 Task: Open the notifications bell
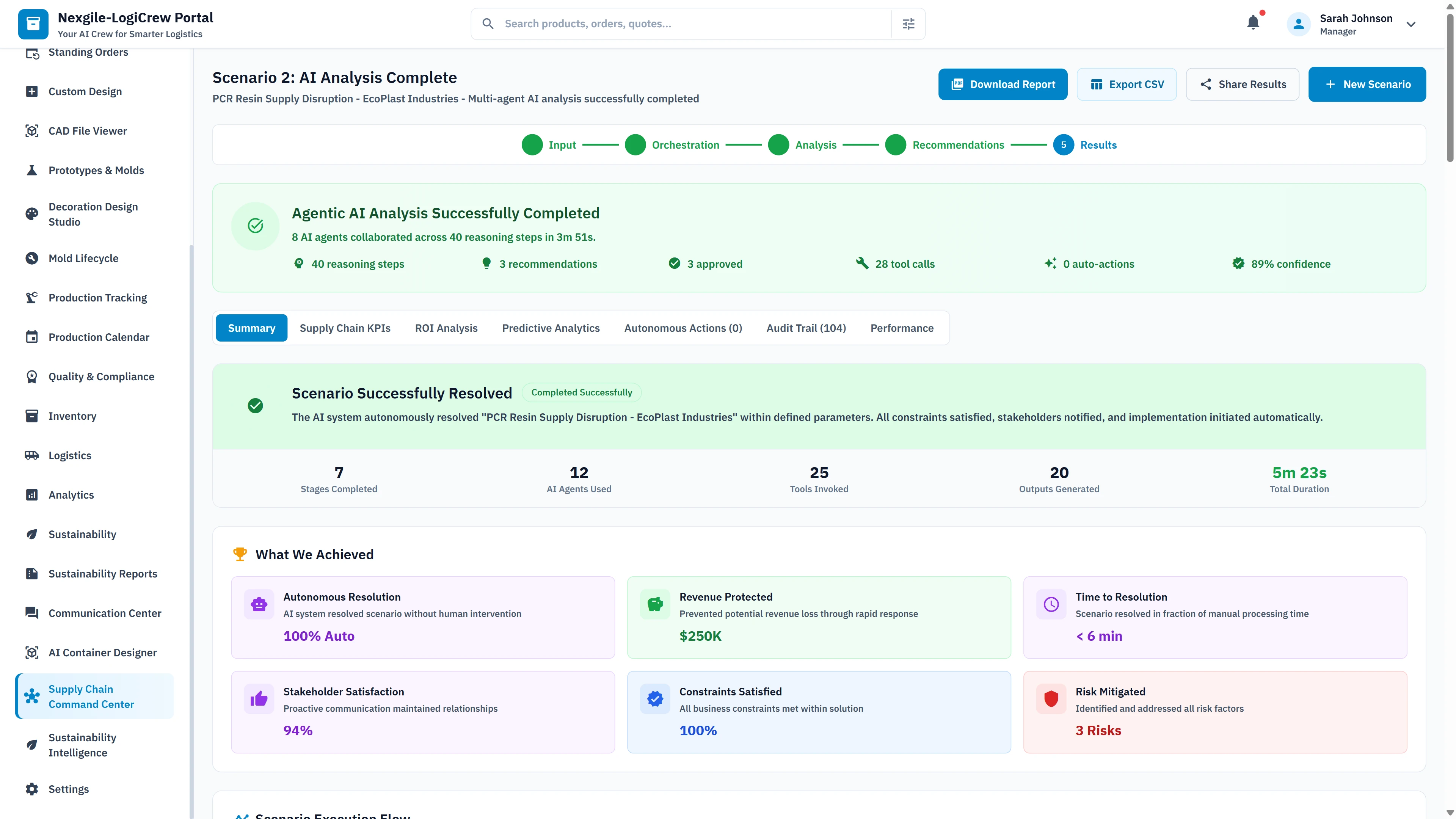coord(1254,23)
